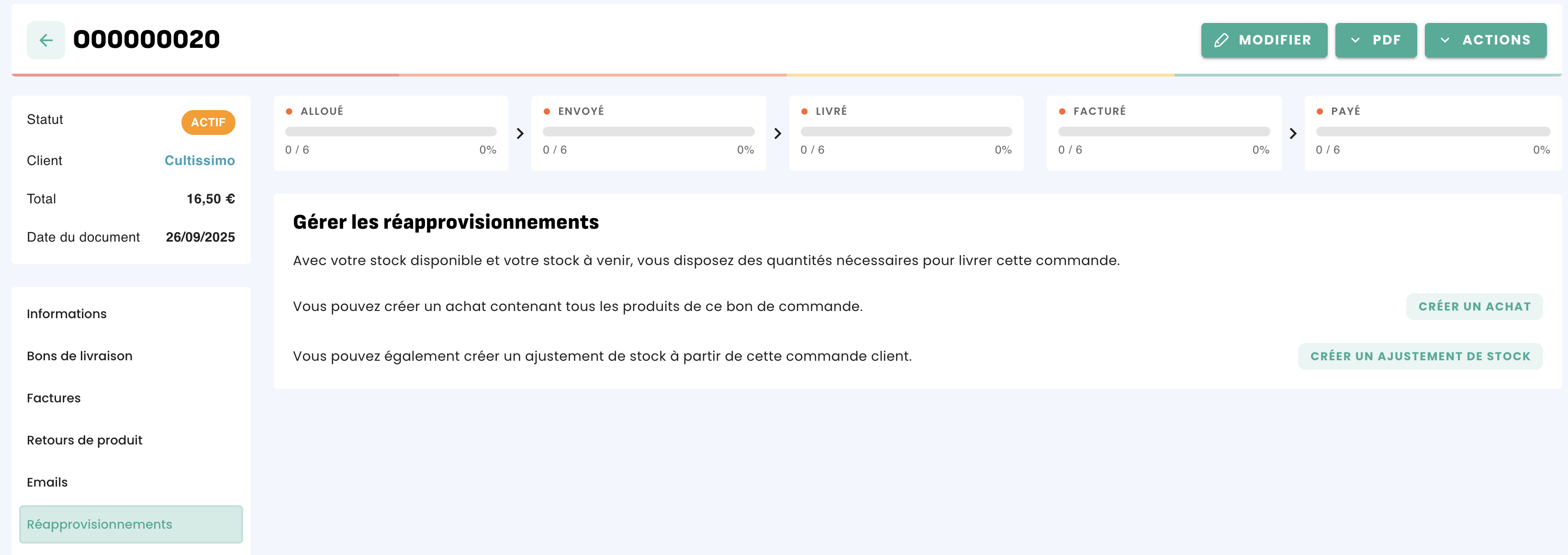1568x555 pixels.
Task: Click chevron between Facturé and Payé
Action: click(1293, 133)
